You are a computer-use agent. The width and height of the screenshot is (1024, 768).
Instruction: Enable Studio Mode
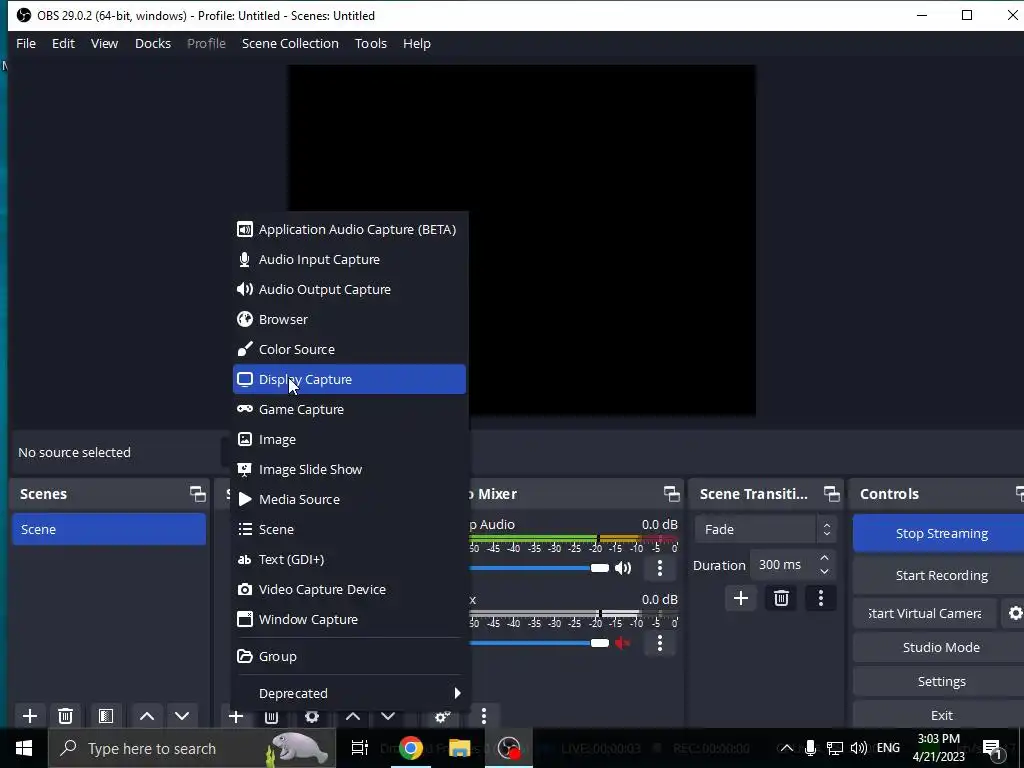point(940,647)
